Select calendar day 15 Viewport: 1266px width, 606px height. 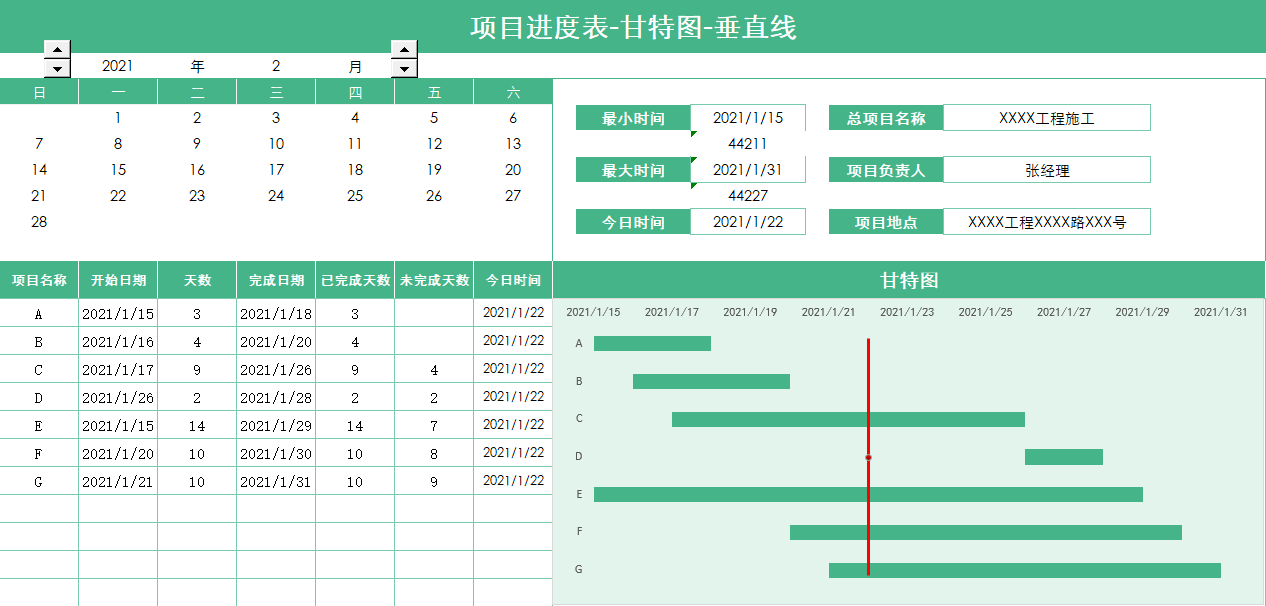click(x=118, y=169)
